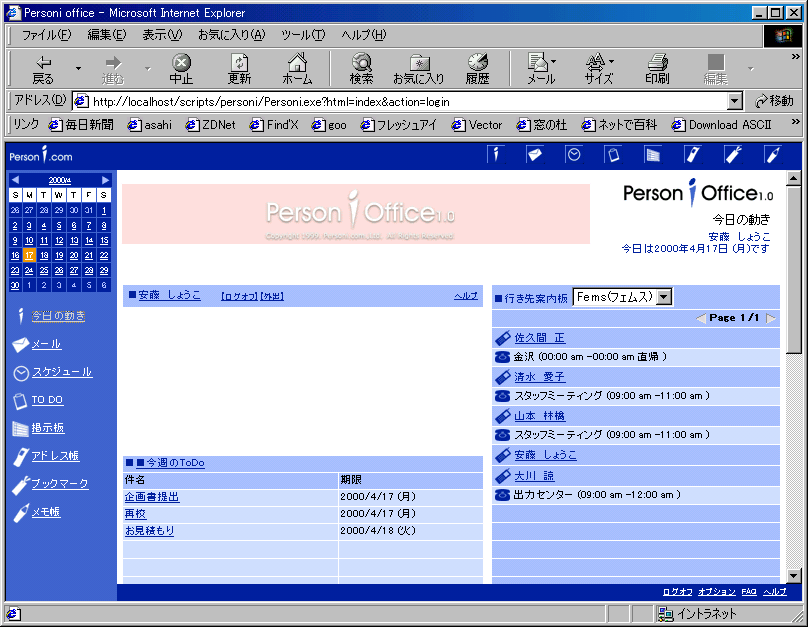Open the Fems(フェムス) group dropdown

(x=622, y=297)
